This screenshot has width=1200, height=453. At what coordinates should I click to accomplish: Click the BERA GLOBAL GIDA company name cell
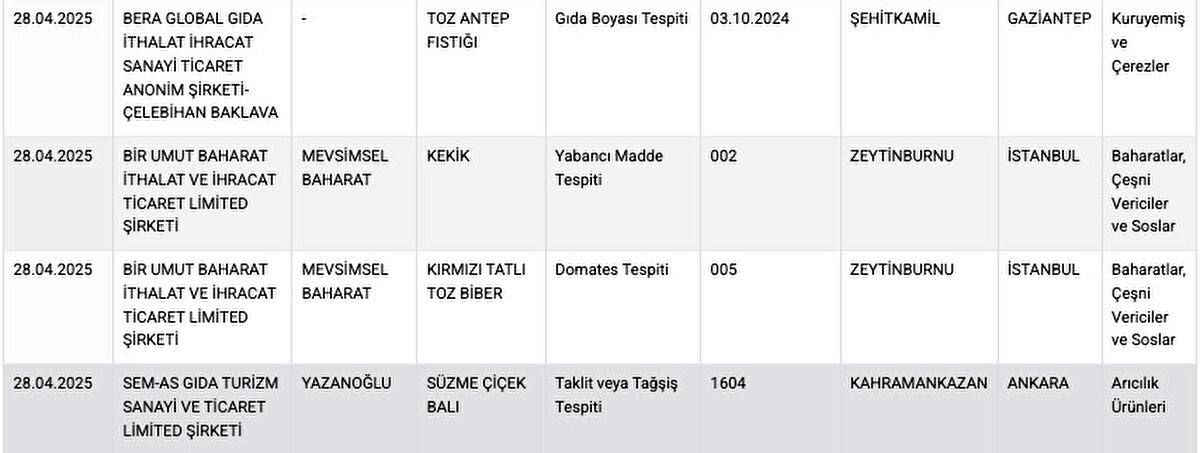tap(200, 66)
